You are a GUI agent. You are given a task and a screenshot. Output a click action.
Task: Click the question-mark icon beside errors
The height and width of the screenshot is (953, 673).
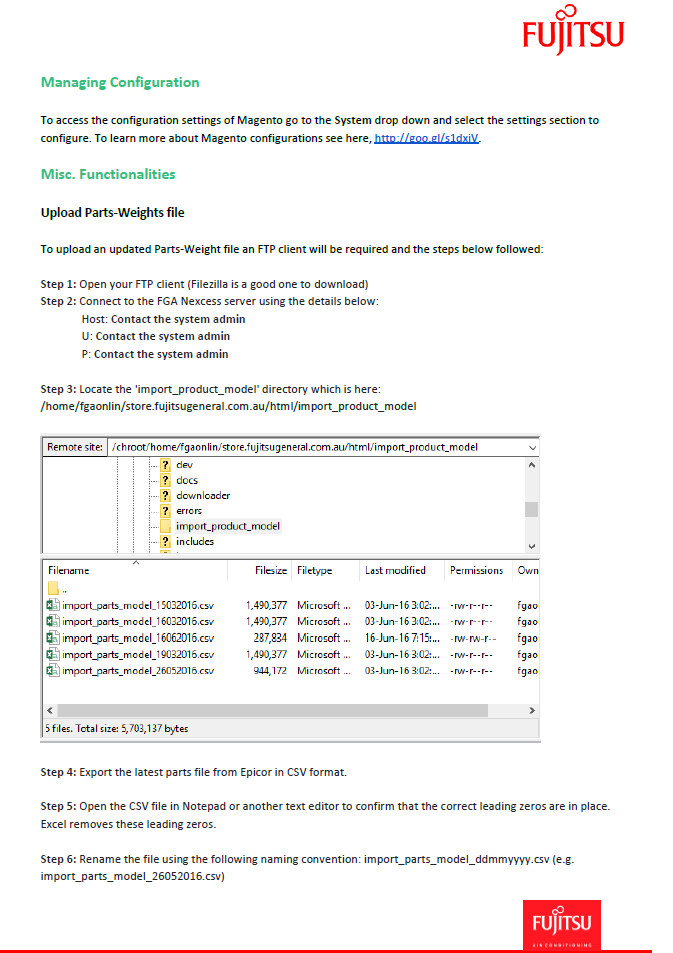tap(165, 511)
